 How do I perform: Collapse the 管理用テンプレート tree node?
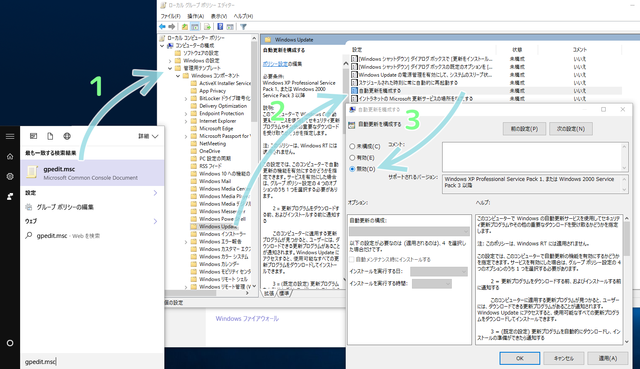click(170, 68)
